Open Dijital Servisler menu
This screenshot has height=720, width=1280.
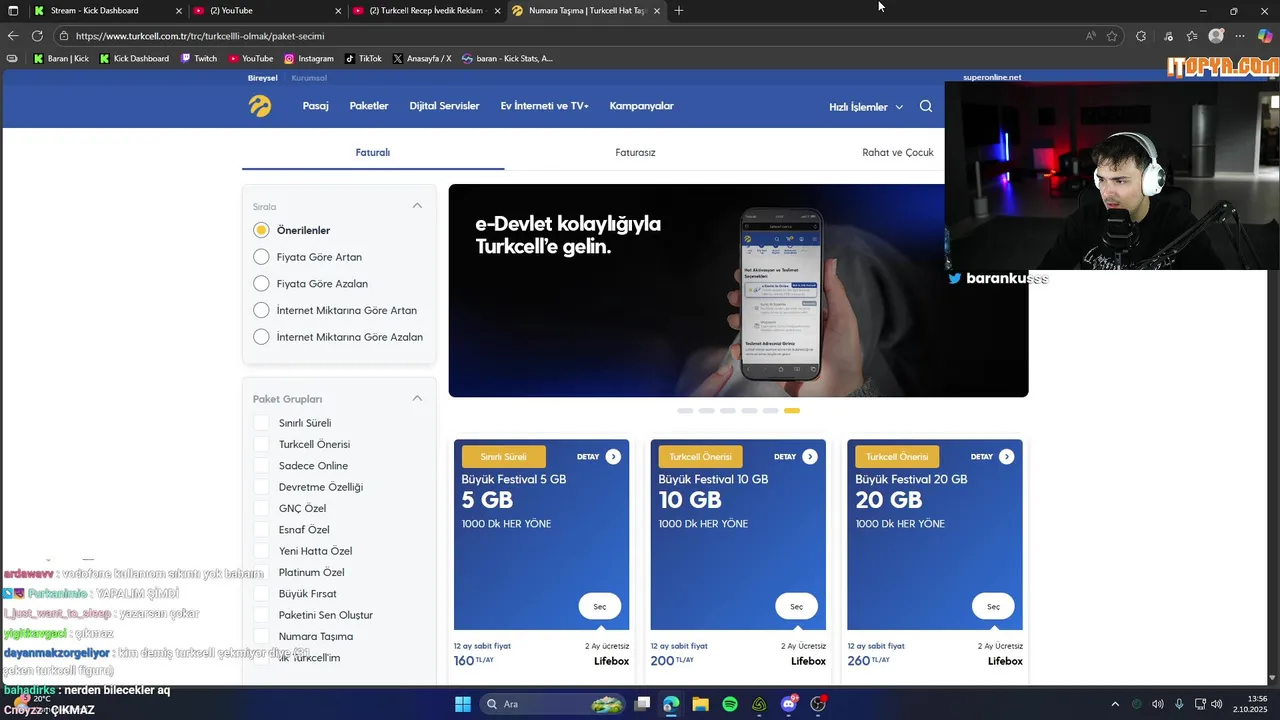tap(444, 106)
